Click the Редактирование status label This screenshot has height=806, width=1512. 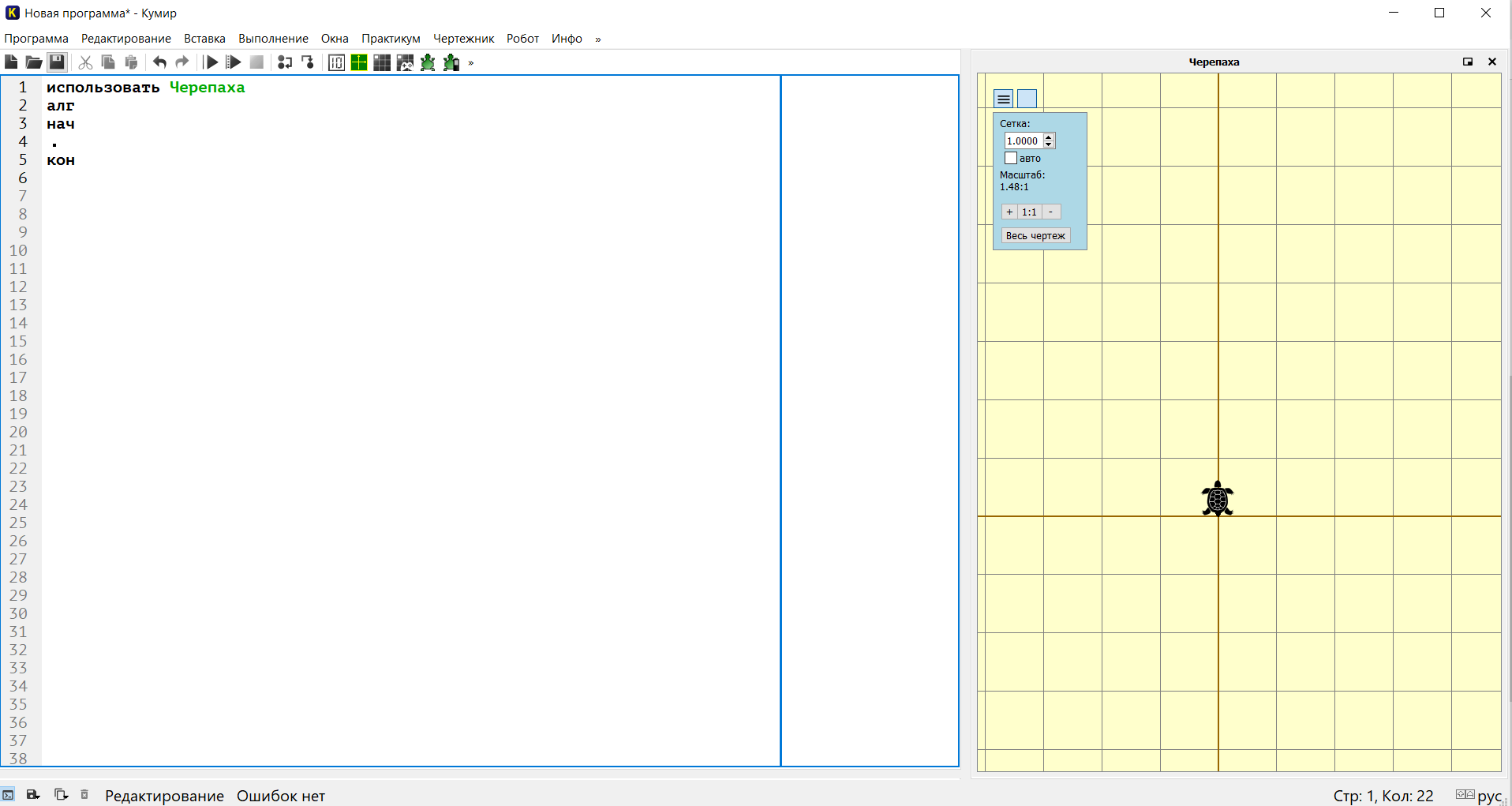[x=164, y=796]
